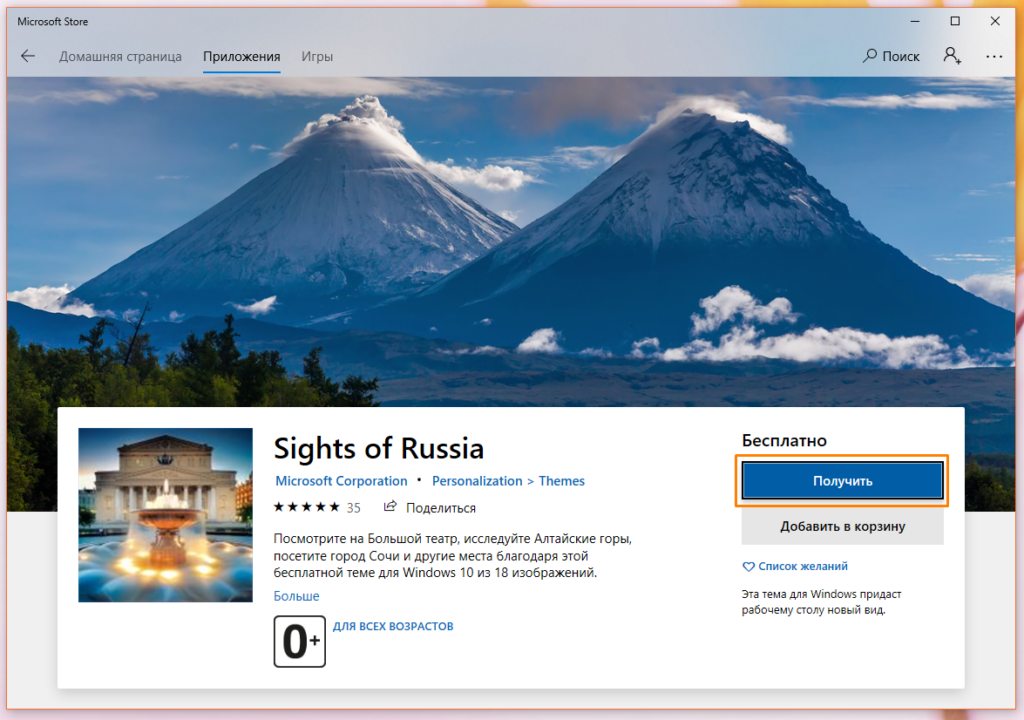Viewport: 1024px width, 720px height.
Task: Follow the Personalization category link
Action: click(477, 481)
